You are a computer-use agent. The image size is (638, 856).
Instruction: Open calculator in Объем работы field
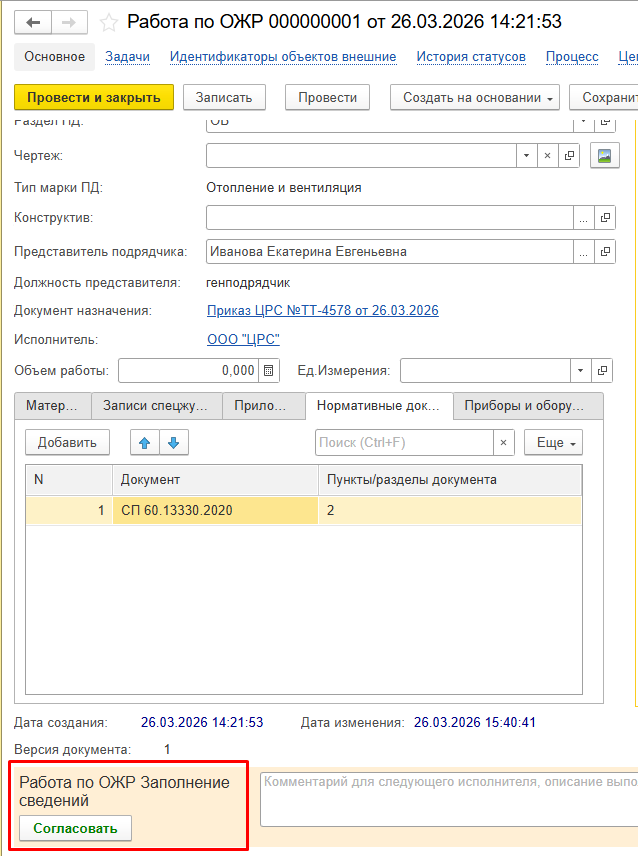pos(268,371)
